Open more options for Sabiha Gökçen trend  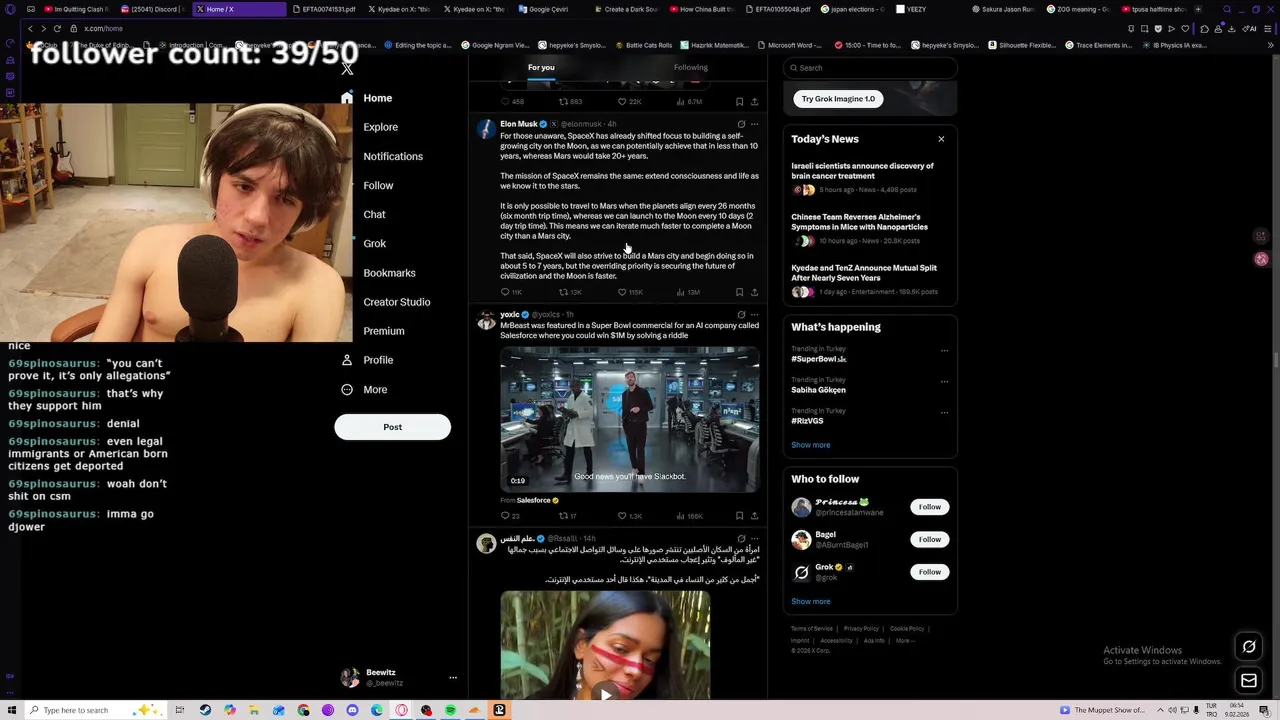coord(944,381)
